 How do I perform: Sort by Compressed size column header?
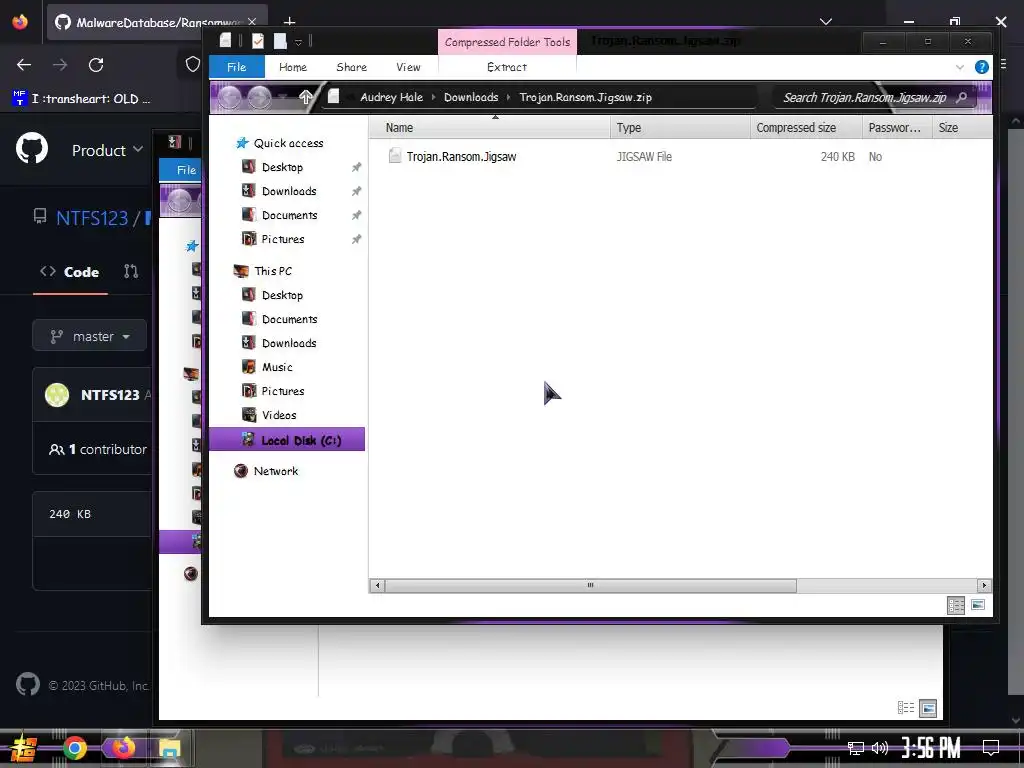coord(807,127)
